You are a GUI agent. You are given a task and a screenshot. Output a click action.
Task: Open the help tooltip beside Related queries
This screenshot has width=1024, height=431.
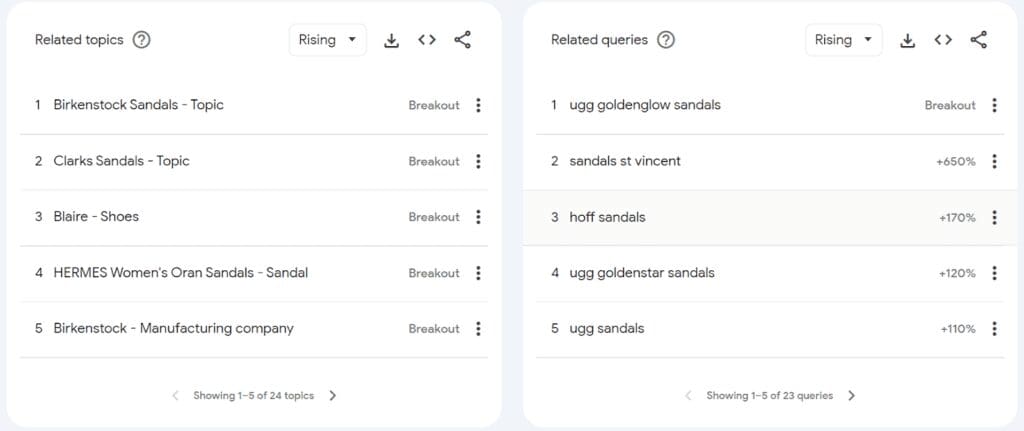tap(665, 40)
